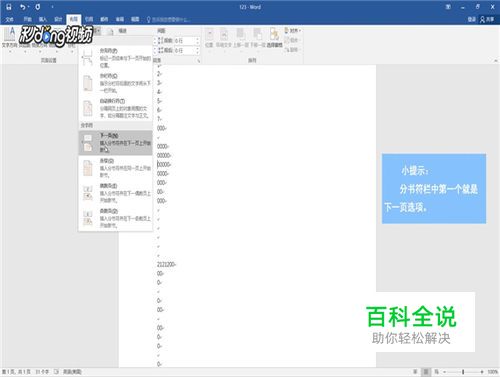Choose Page Break (分页符) from breaks menu

tap(116, 58)
